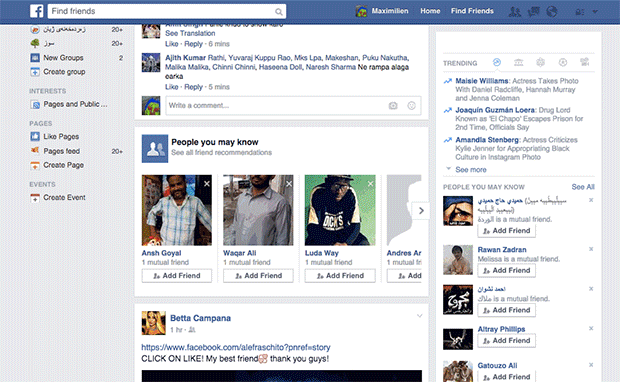Select trending entertainment icon

click(x=584, y=62)
